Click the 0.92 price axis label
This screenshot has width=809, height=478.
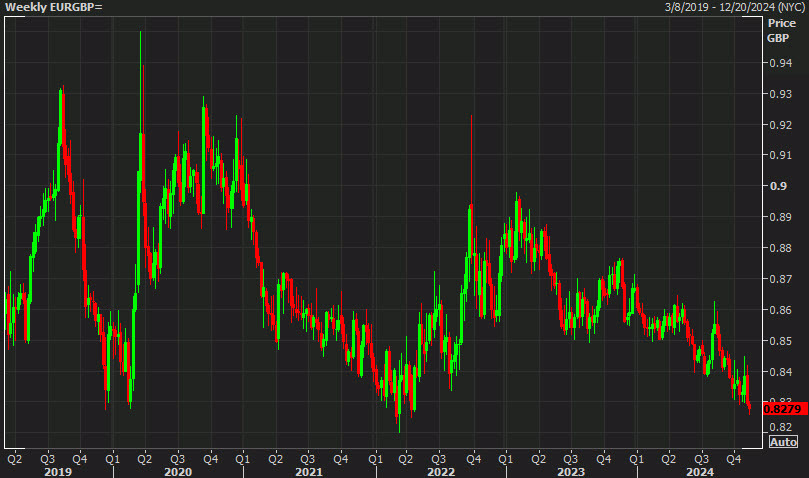[781, 125]
